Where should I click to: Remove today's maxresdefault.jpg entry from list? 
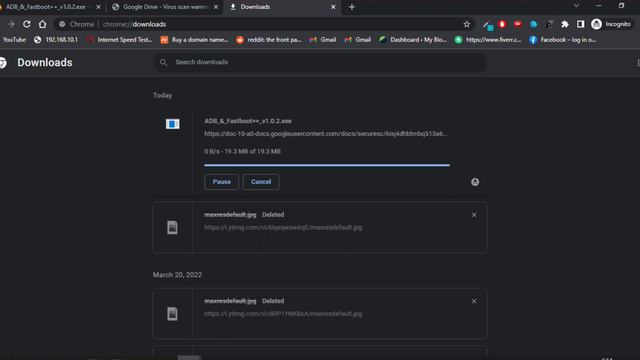[x=474, y=215]
